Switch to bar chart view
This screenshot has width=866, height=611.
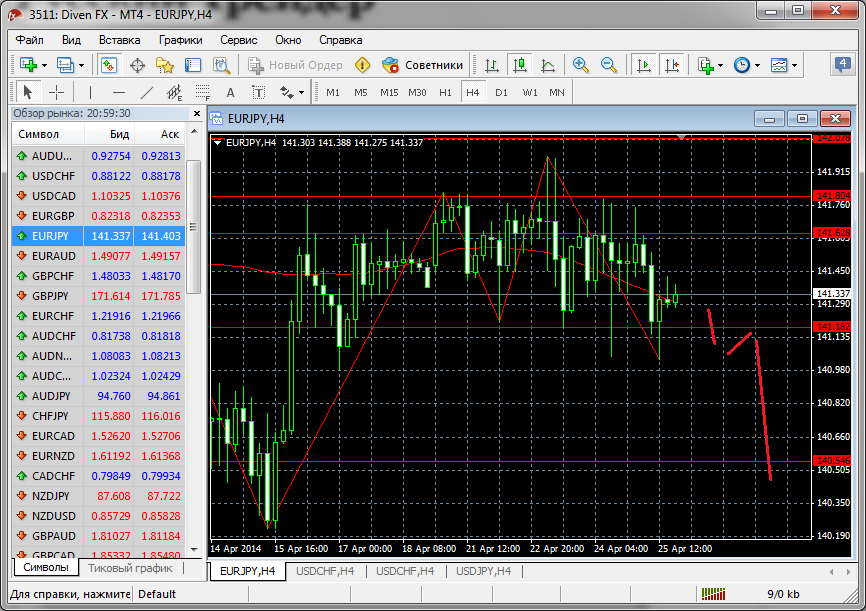pyautogui.click(x=492, y=65)
